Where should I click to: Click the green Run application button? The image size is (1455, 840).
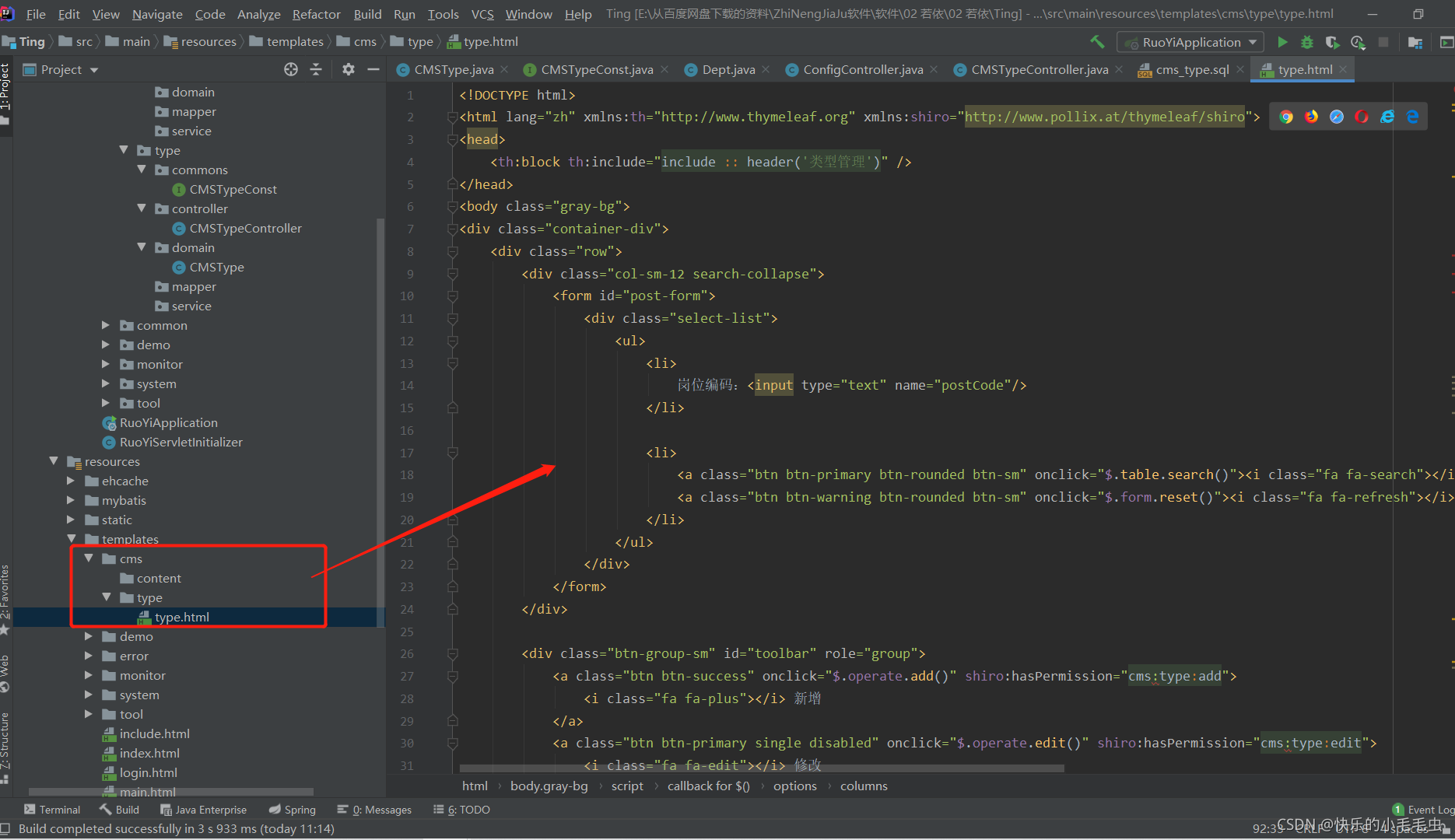point(1282,42)
